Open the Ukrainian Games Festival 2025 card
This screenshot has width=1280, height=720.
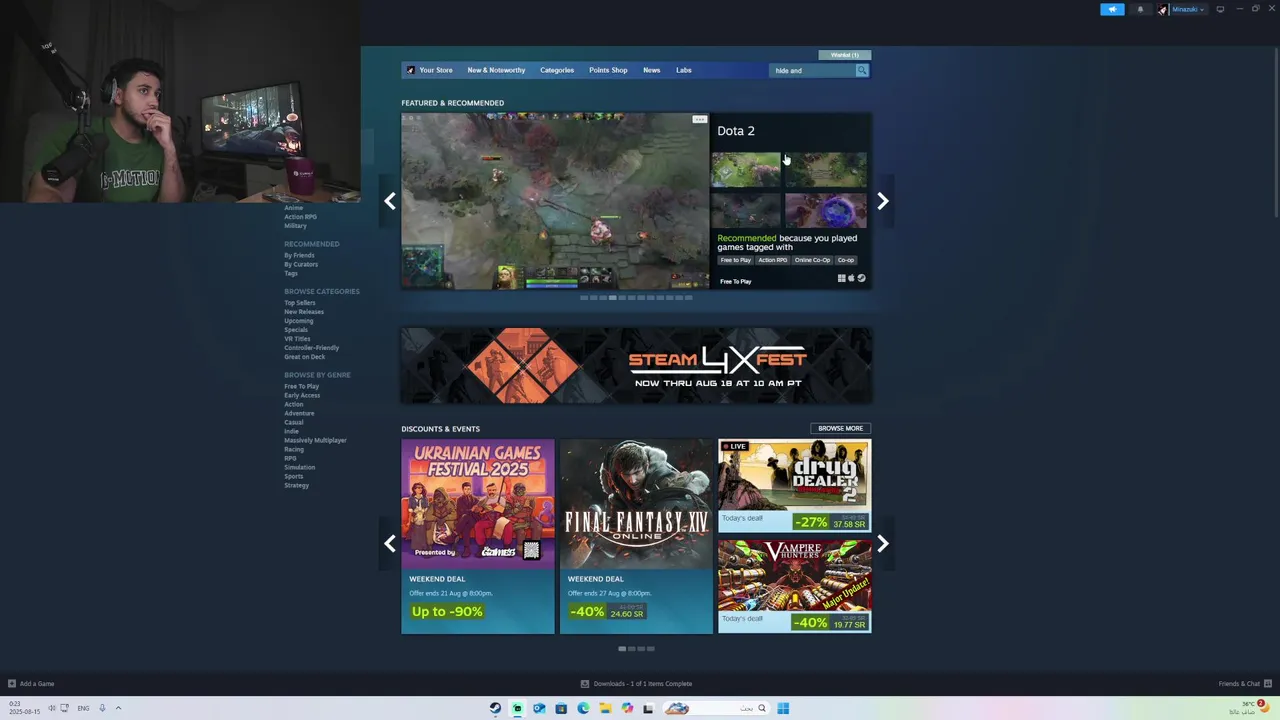point(478,536)
